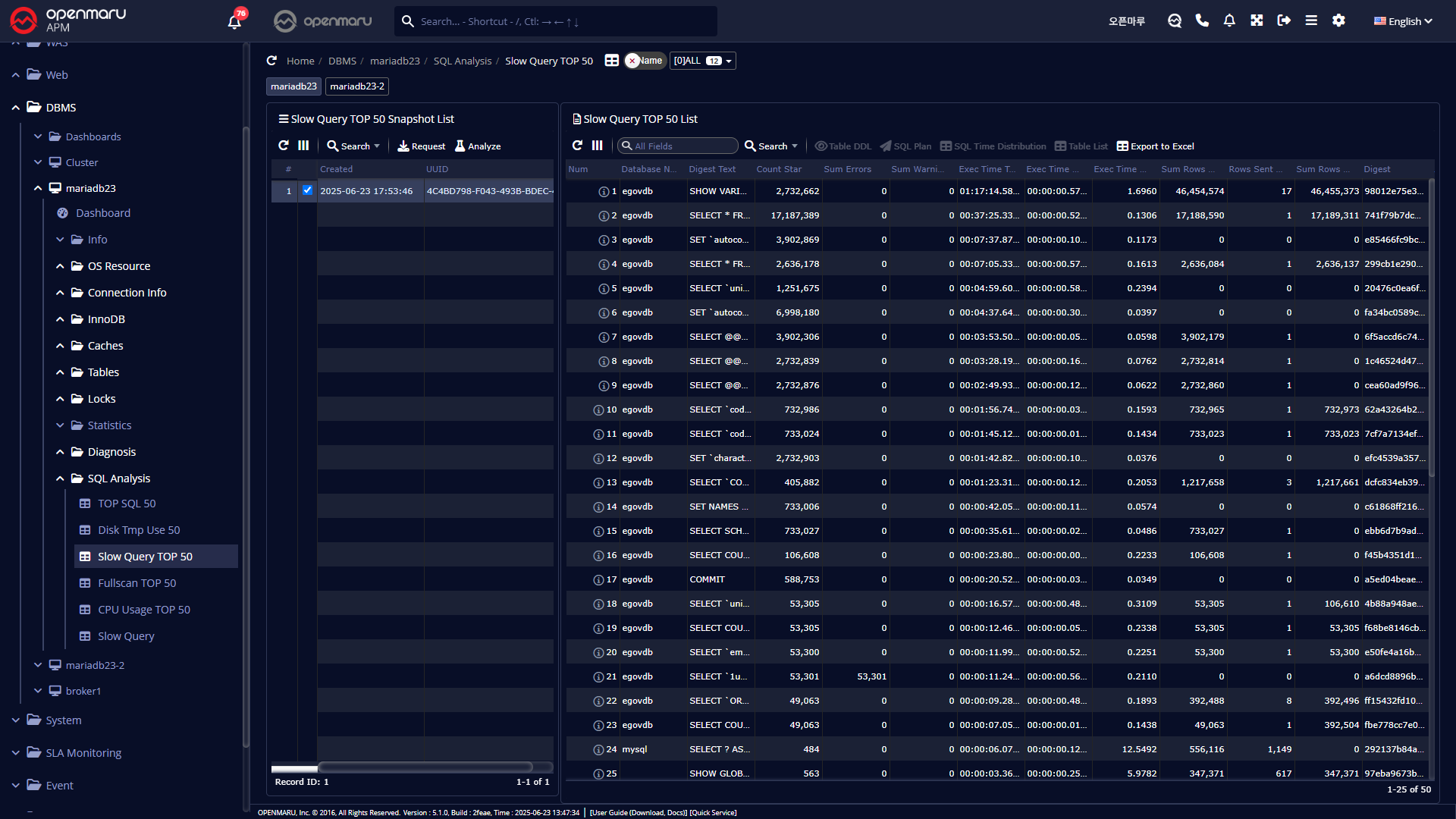The image size is (1456, 819).
Task: Collapse the SQL Analysis folder
Action: click(x=61, y=479)
